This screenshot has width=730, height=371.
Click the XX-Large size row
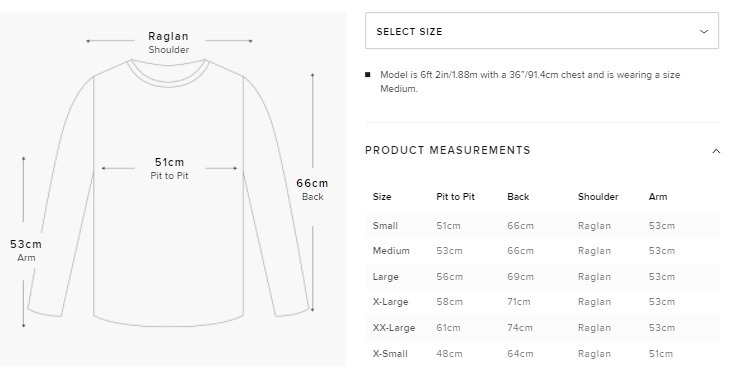[542, 328]
